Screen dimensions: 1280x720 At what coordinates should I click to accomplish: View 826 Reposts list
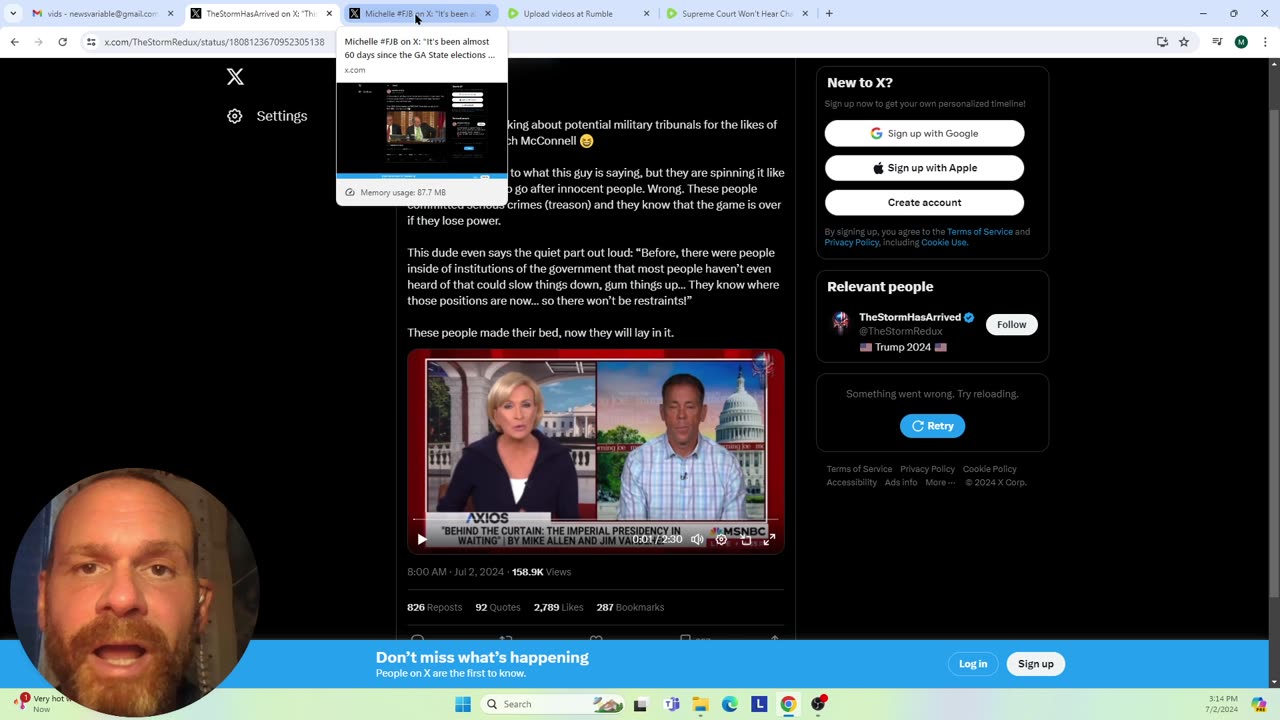(x=435, y=607)
